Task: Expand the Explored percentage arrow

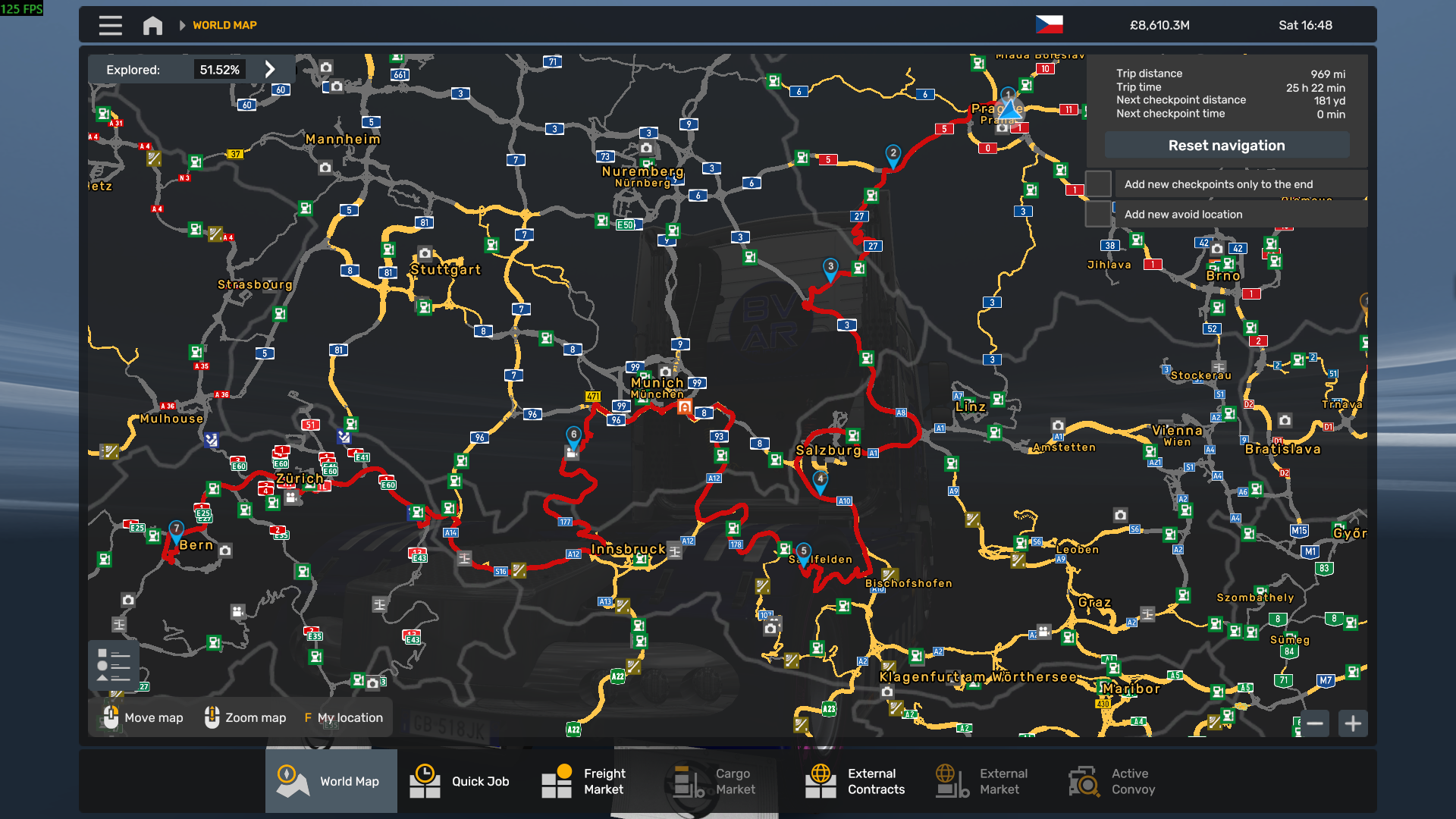Action: tap(270, 70)
